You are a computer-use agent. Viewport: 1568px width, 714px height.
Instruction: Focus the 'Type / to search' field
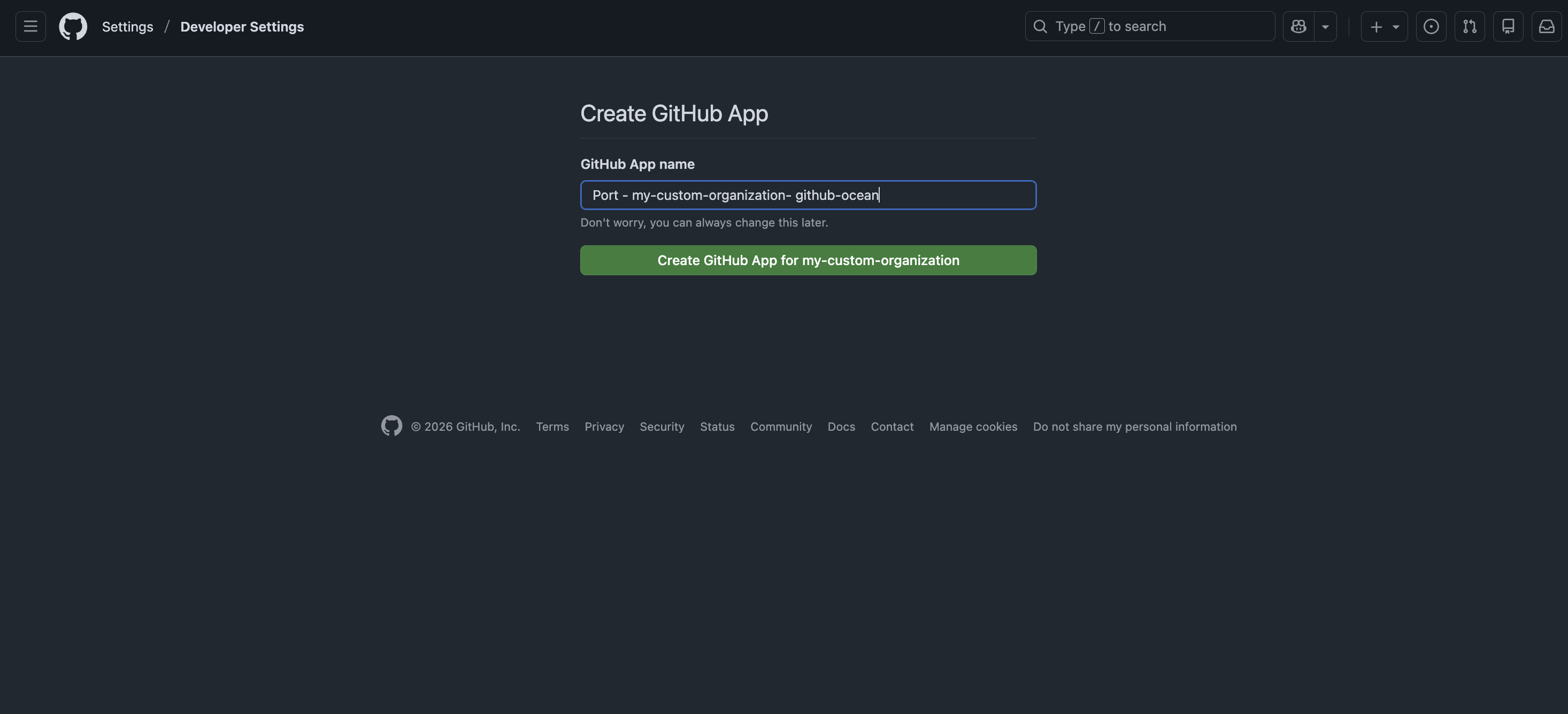pos(1157,26)
